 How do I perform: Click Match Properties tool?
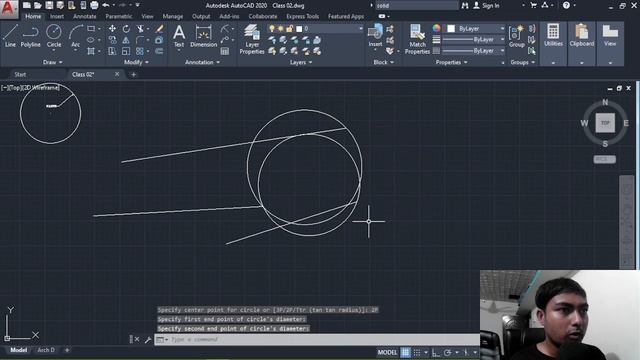click(417, 39)
